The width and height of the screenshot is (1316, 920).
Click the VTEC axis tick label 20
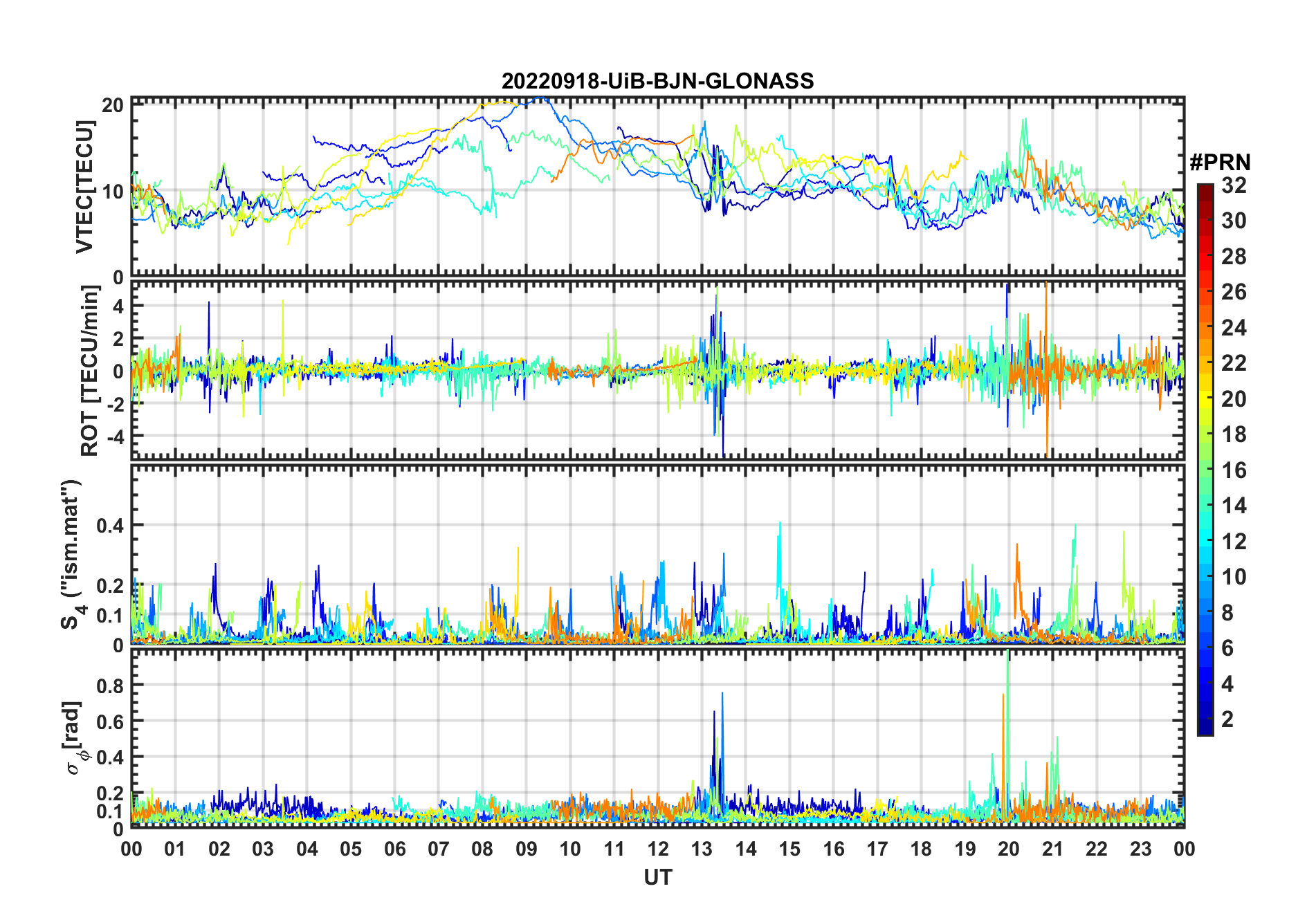pyautogui.click(x=113, y=105)
